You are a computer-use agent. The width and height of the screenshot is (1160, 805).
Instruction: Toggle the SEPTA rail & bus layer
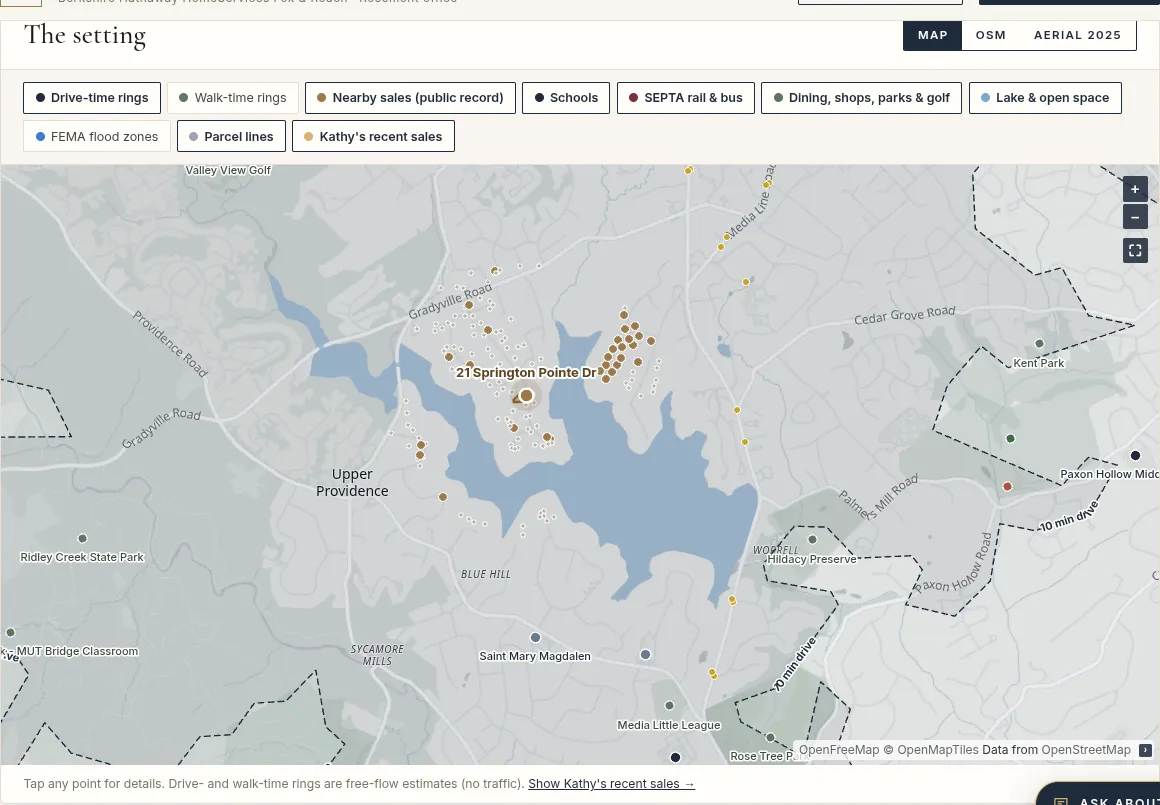[686, 98]
